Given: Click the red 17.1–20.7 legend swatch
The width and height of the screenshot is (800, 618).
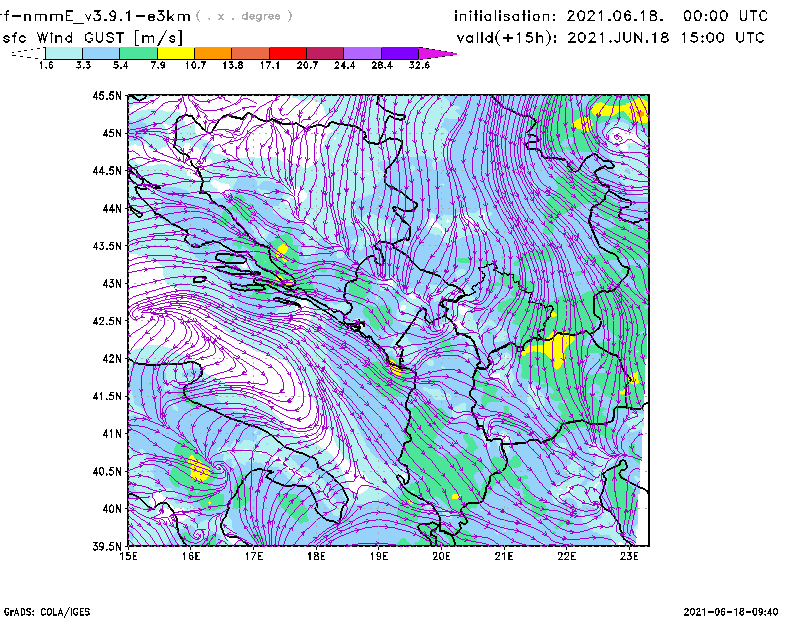Looking at the screenshot, I should tap(288, 53).
